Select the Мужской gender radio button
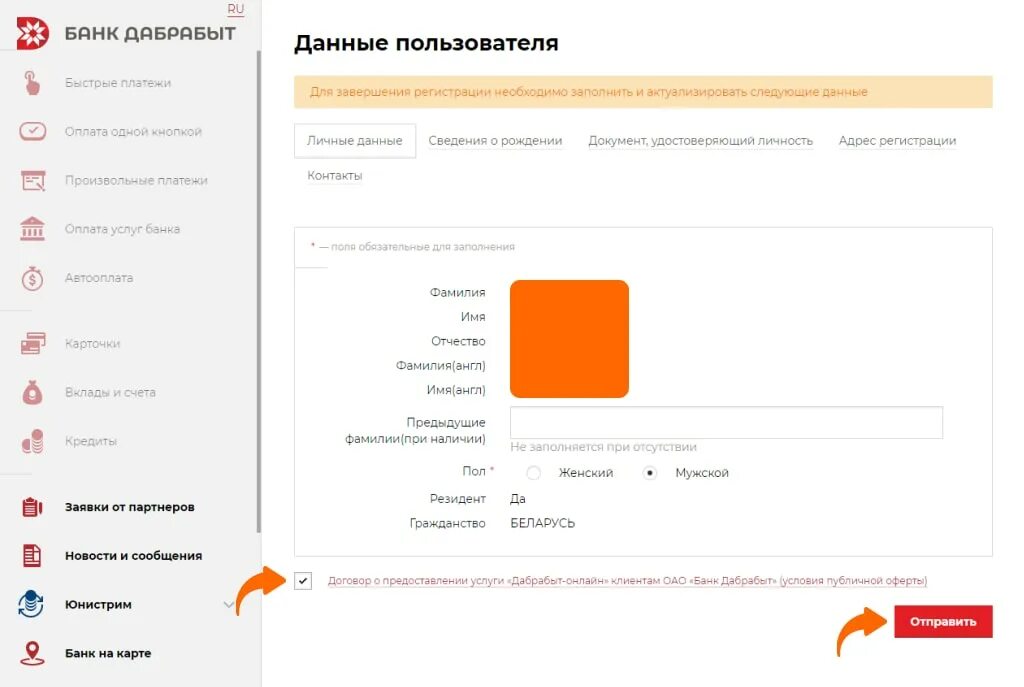Screen dimensions: 1024x687 pos(650,473)
